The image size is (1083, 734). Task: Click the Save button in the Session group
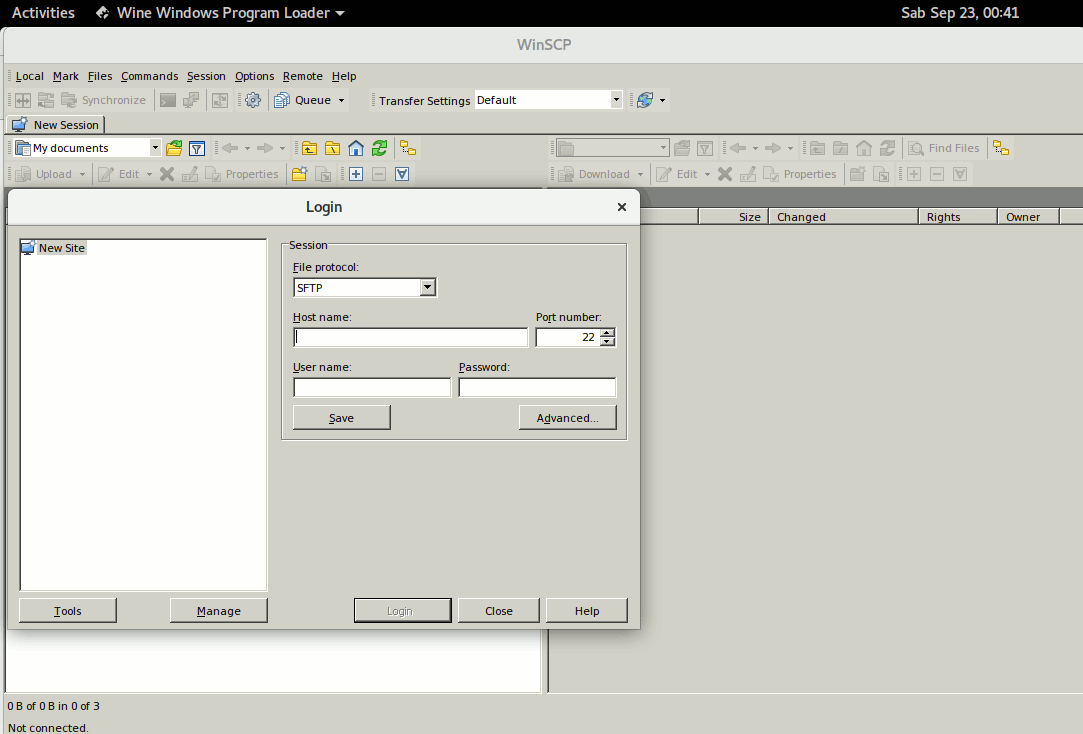coord(341,418)
